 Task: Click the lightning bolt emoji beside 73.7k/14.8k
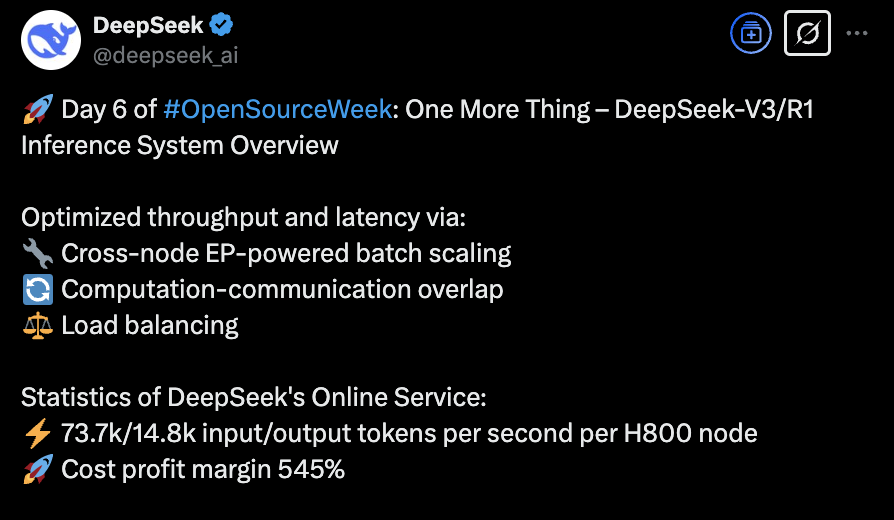click(37, 433)
